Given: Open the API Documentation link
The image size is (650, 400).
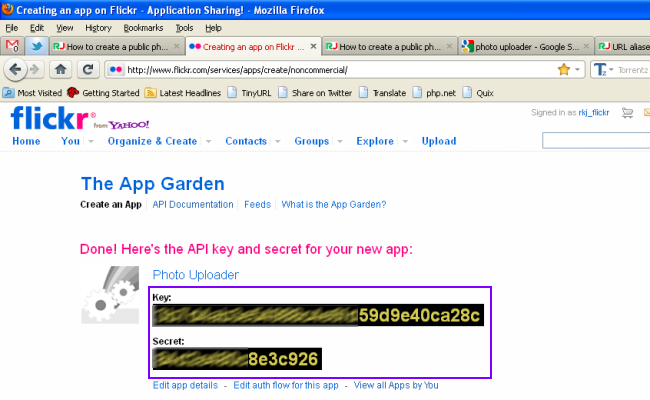Looking at the screenshot, I should 193,204.
